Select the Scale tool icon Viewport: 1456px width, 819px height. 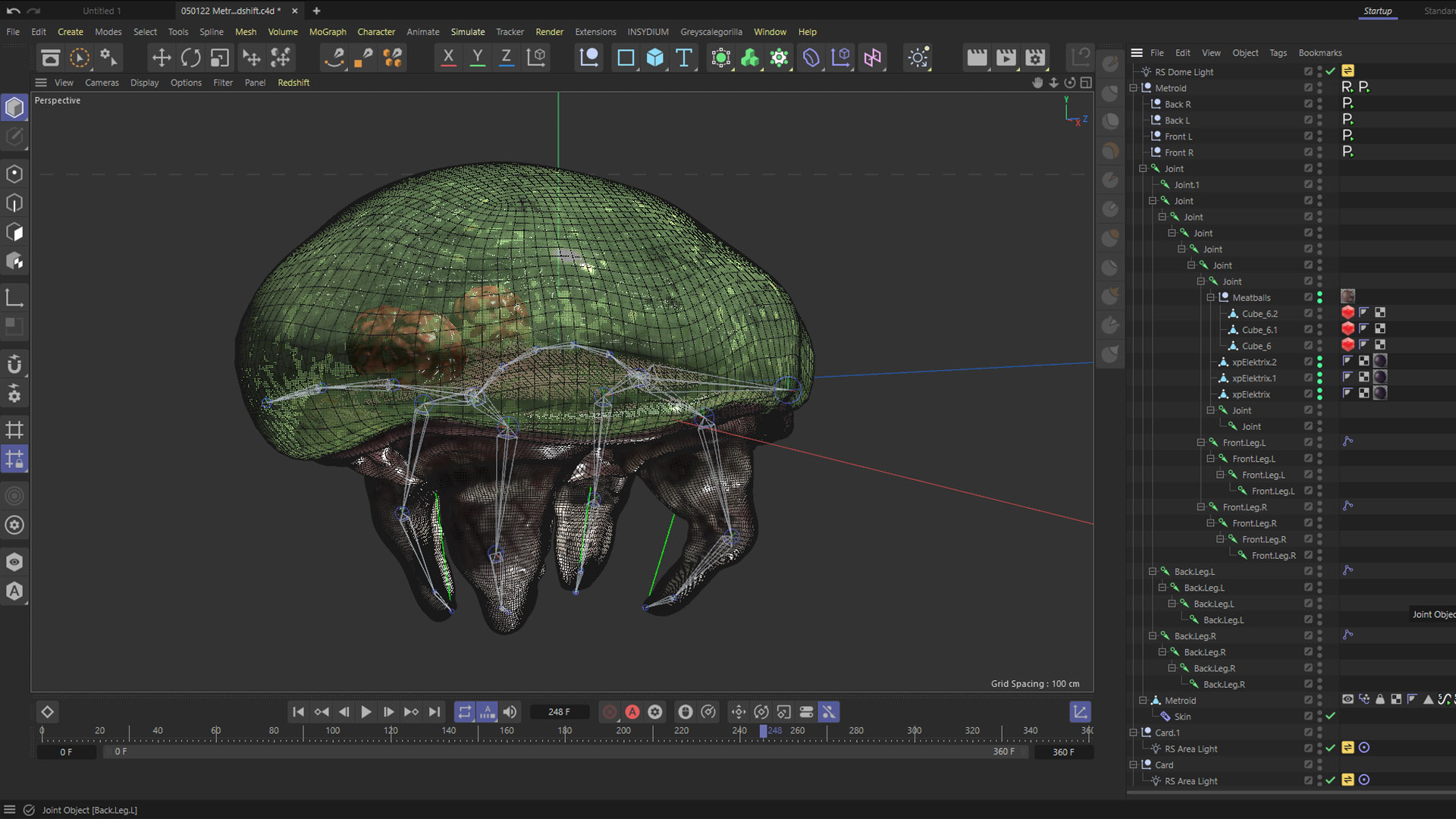220,58
